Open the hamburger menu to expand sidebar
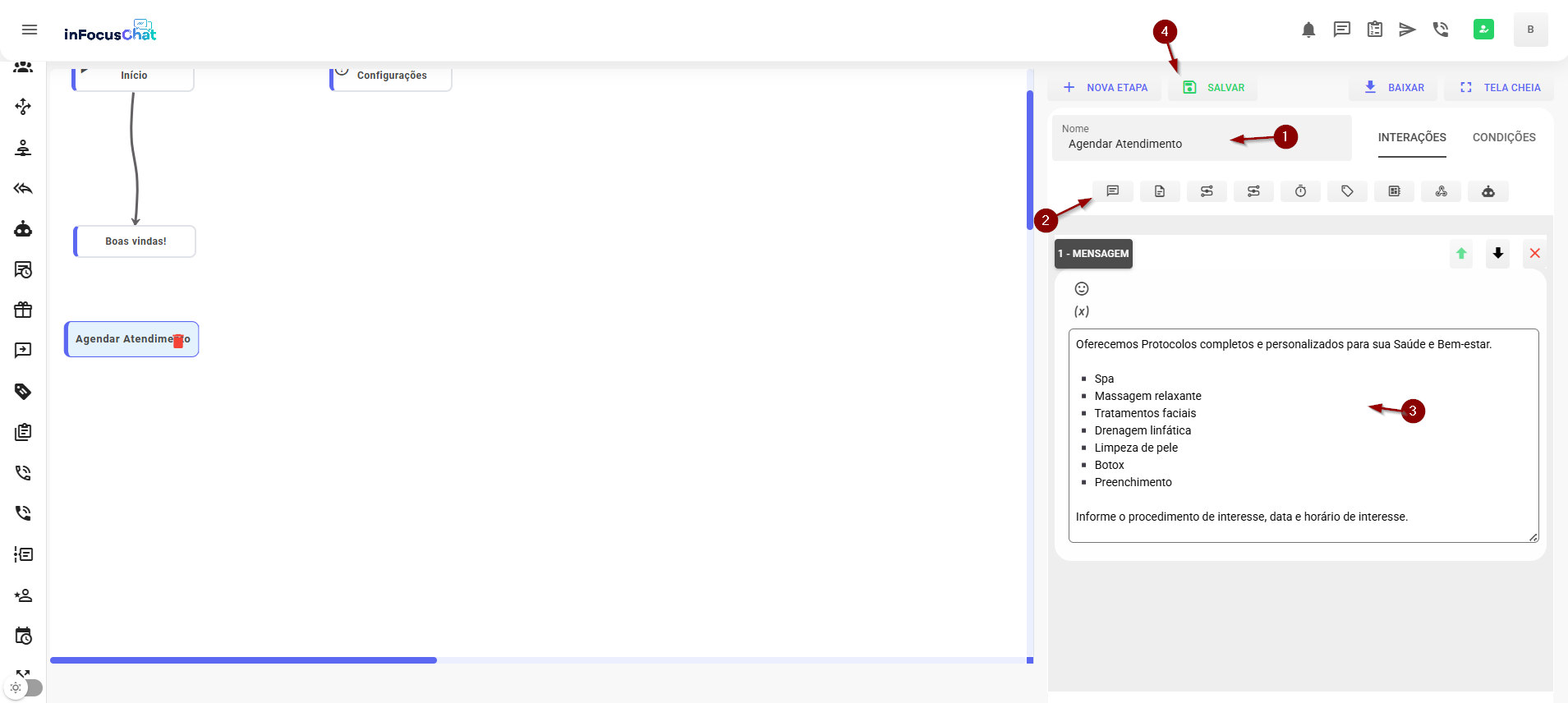The width and height of the screenshot is (1568, 703). tap(30, 30)
